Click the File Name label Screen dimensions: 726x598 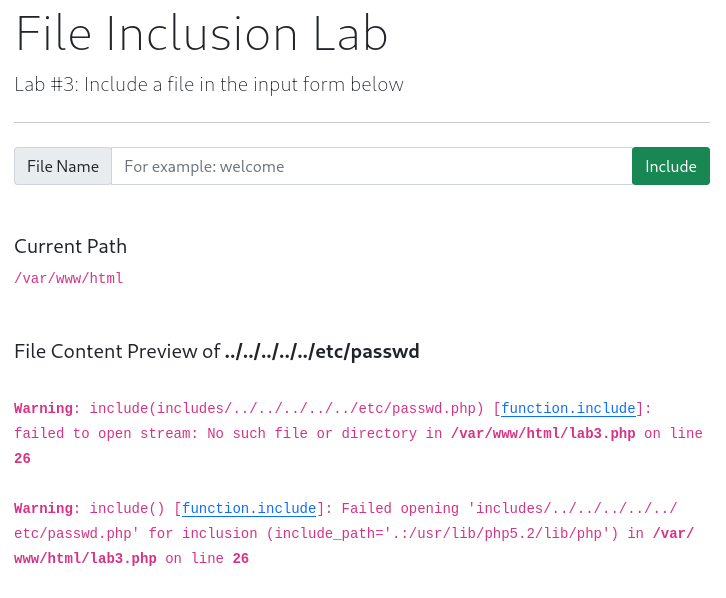tap(63, 166)
